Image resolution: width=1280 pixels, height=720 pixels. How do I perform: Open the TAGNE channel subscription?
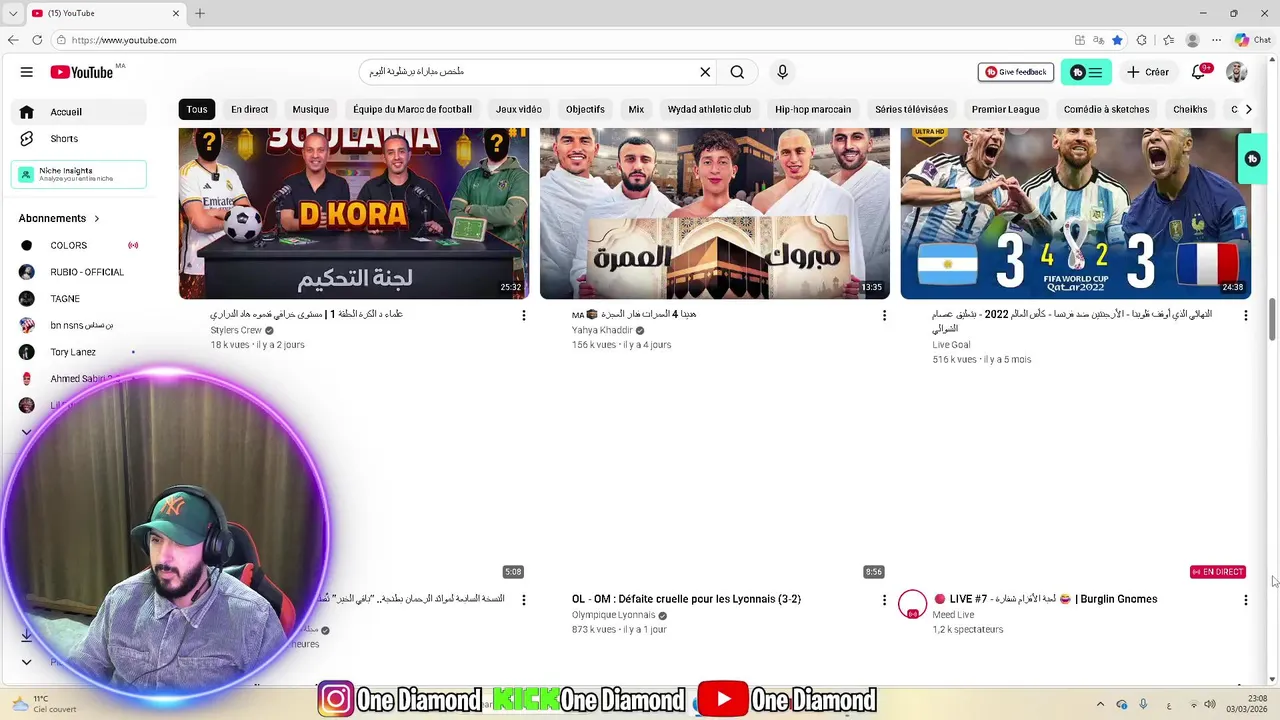tap(79, 299)
